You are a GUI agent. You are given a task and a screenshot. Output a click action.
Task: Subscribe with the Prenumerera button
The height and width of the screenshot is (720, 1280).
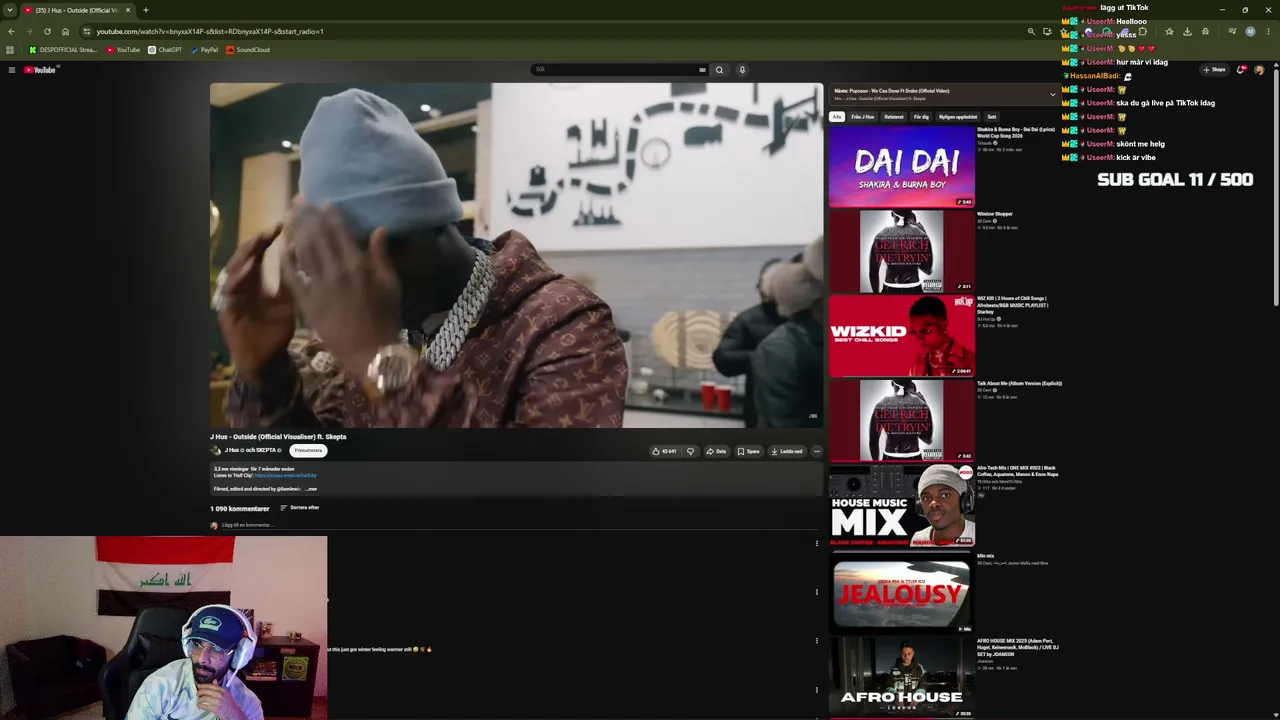[308, 450]
